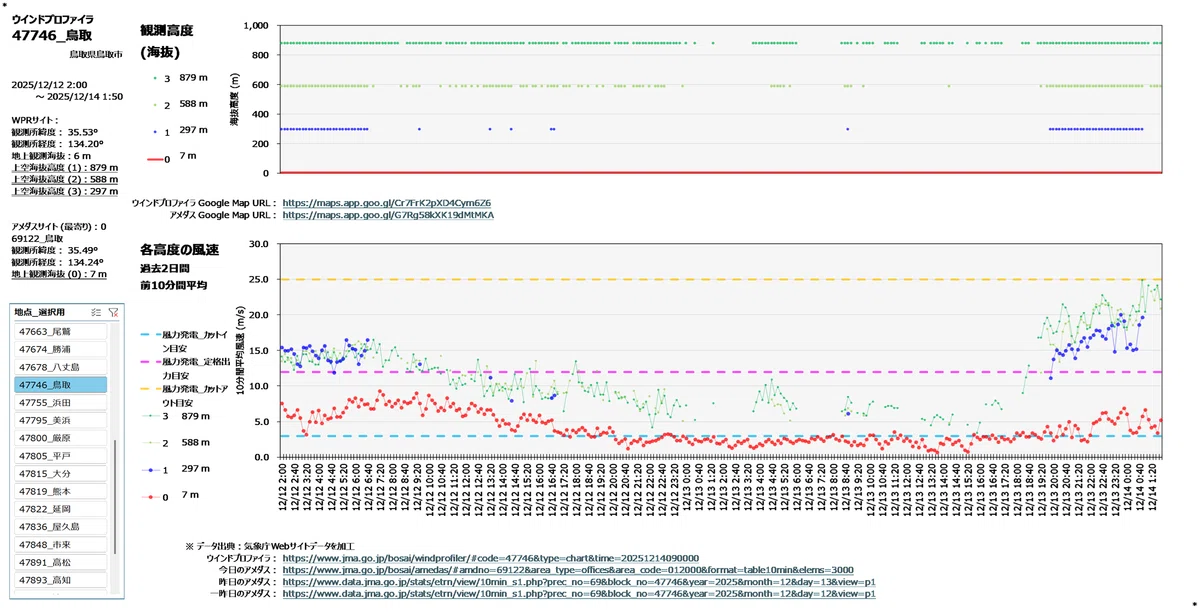Choose station 47893_高知
Screen dimensions: 1200x612
coord(60,580)
